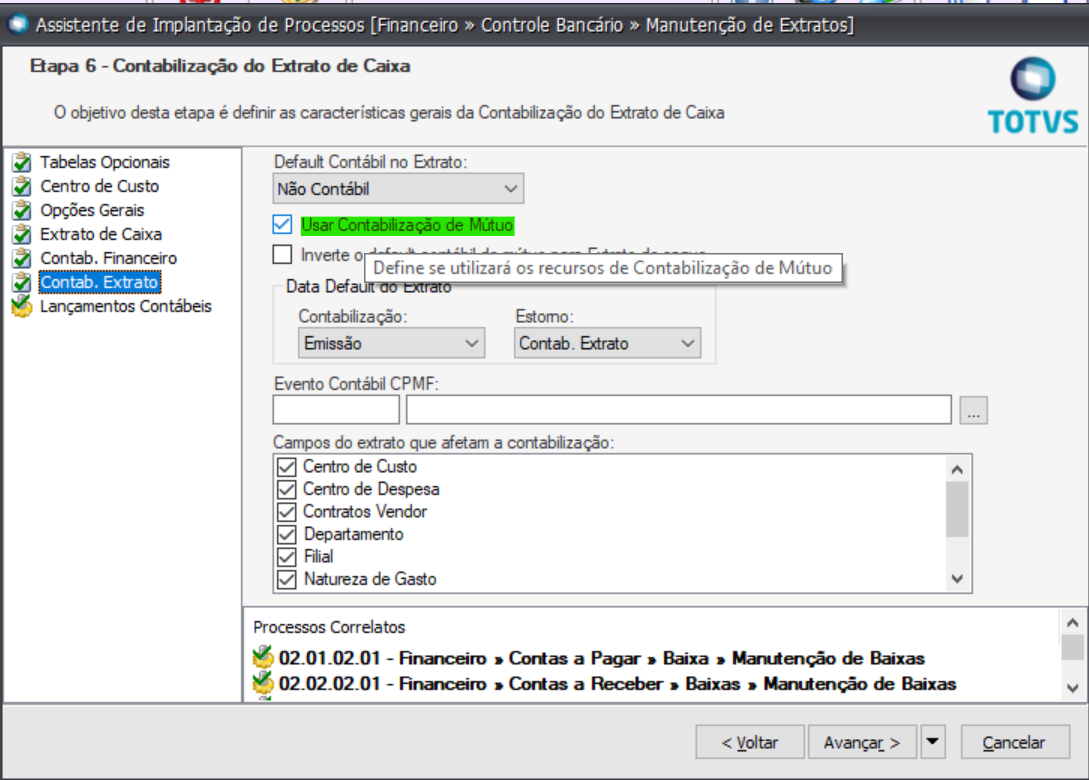
Task: Click the Voltar button
Action: point(750,742)
